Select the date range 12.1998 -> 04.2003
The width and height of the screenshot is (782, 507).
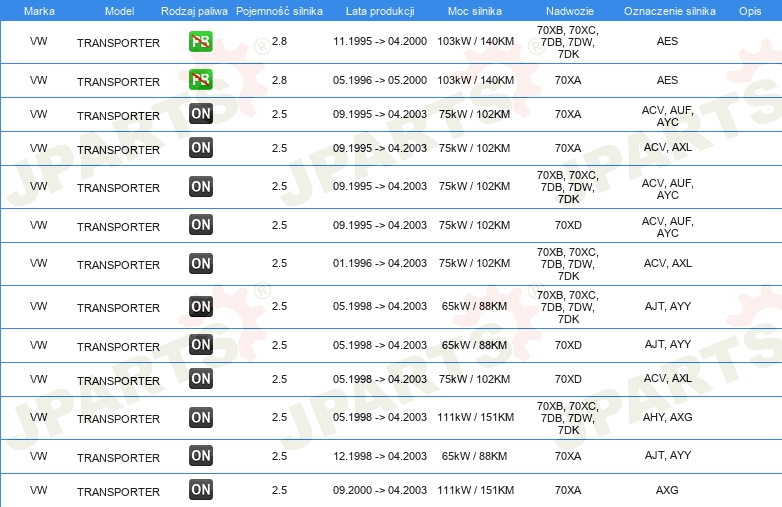380,456
